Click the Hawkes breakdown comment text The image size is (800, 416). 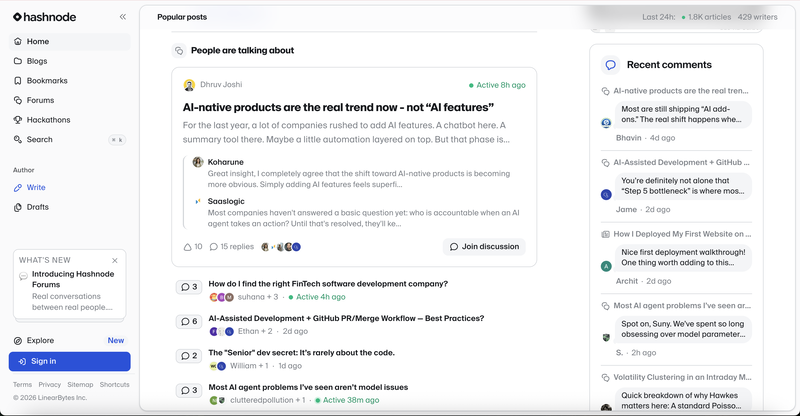tap(684, 400)
